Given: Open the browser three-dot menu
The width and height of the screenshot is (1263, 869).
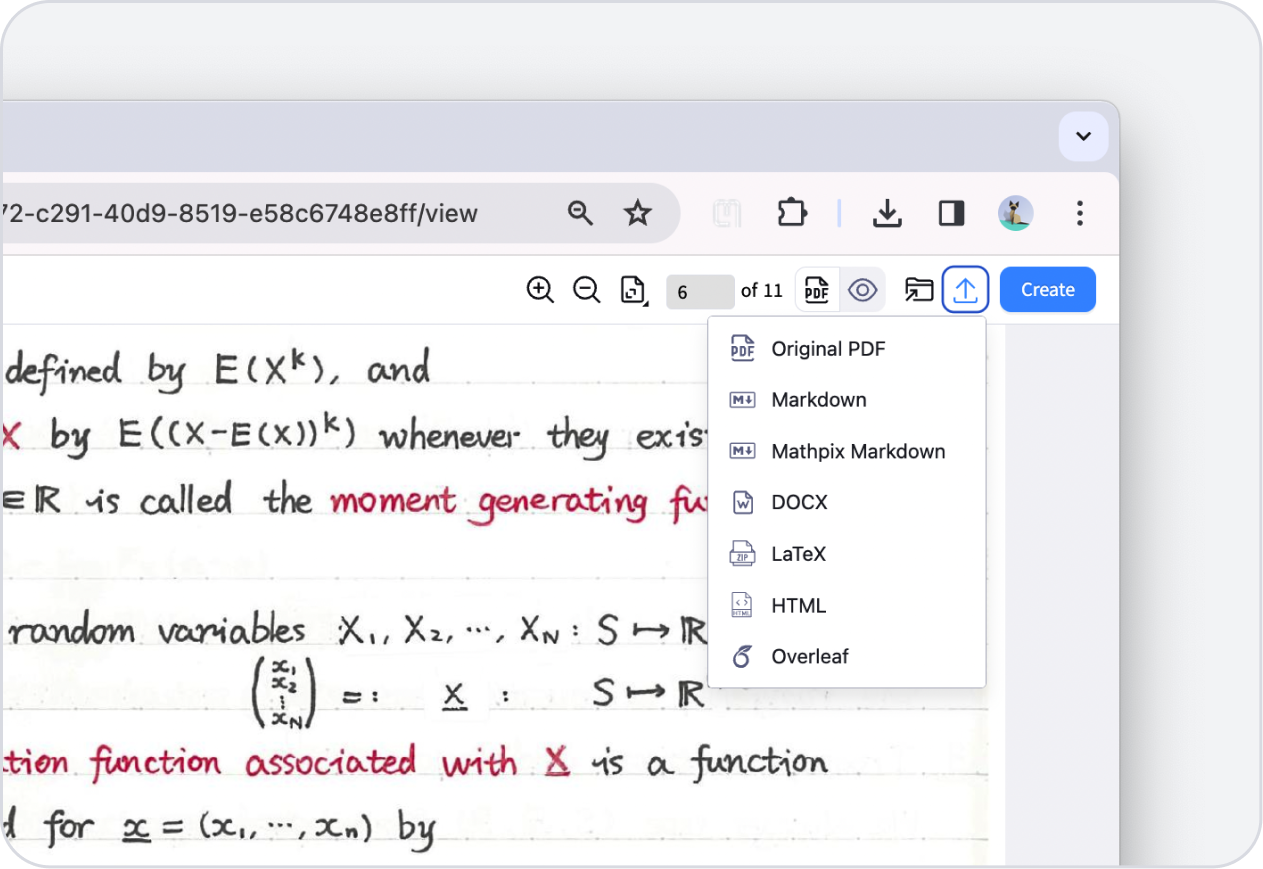Looking at the screenshot, I should [x=1080, y=213].
